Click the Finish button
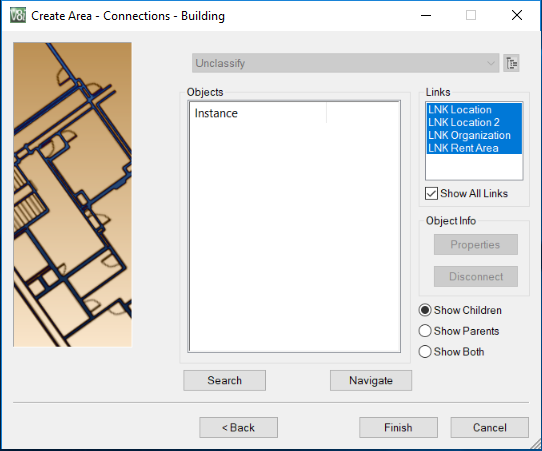The height and width of the screenshot is (451, 542). click(398, 427)
